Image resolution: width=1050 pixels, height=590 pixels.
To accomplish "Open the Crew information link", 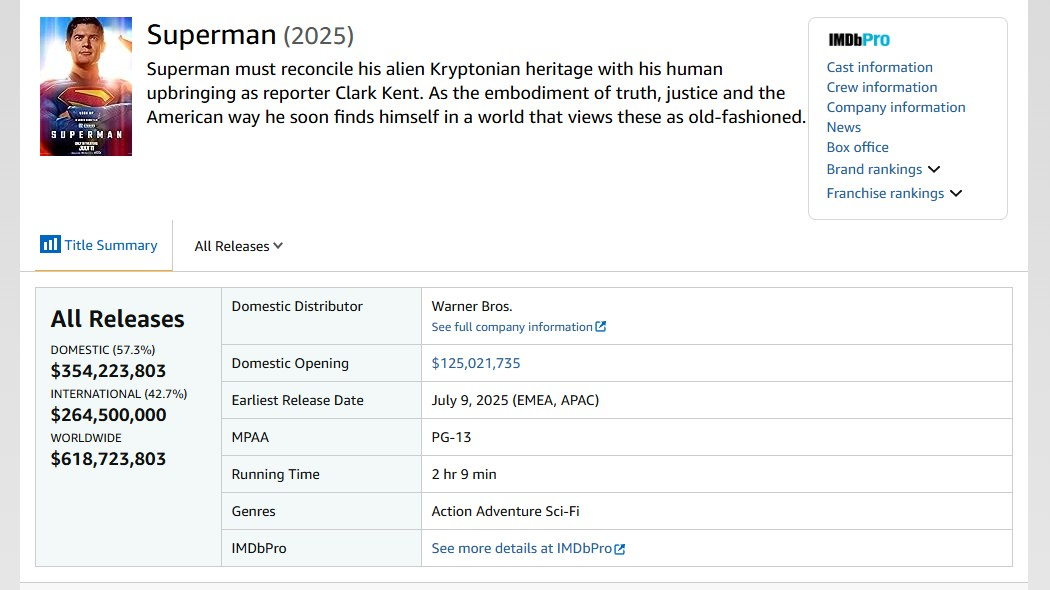I will click(881, 87).
